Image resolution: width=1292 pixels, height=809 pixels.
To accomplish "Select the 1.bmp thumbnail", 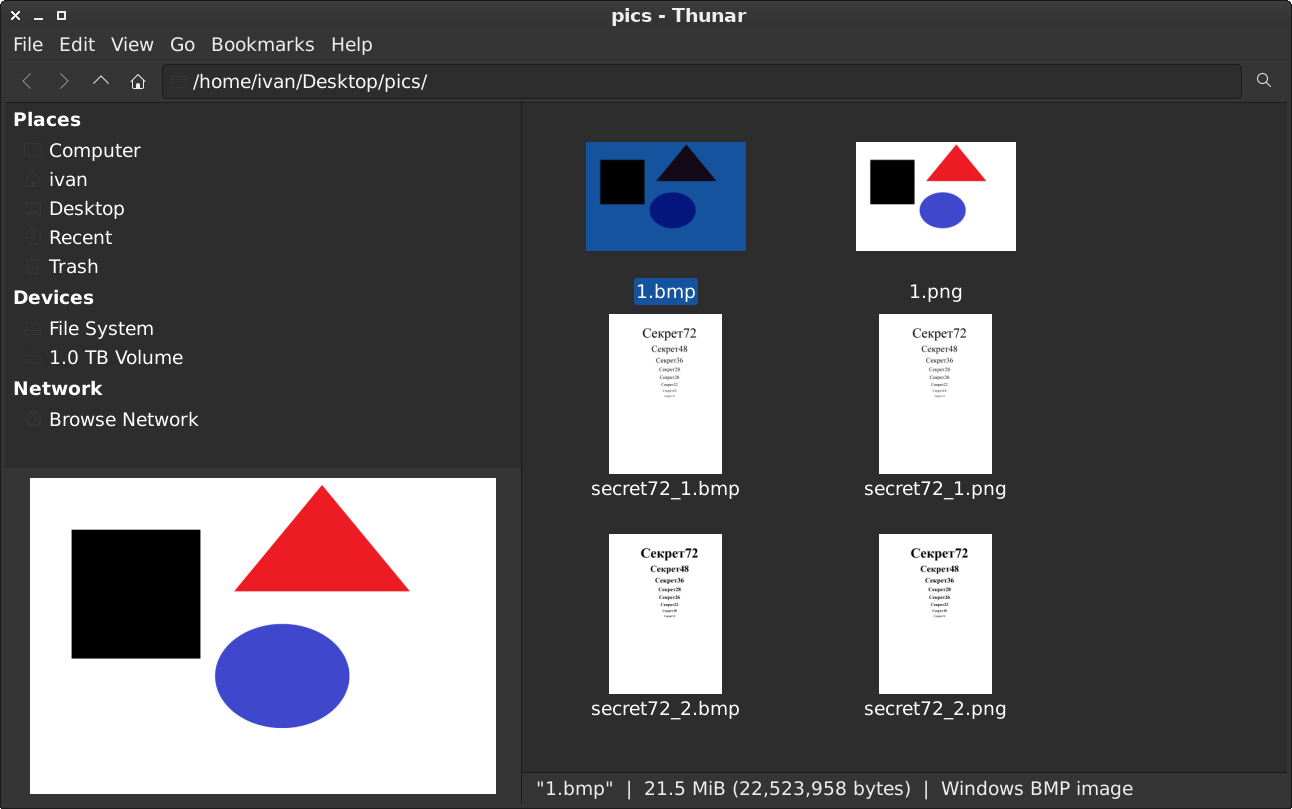I will click(x=666, y=196).
